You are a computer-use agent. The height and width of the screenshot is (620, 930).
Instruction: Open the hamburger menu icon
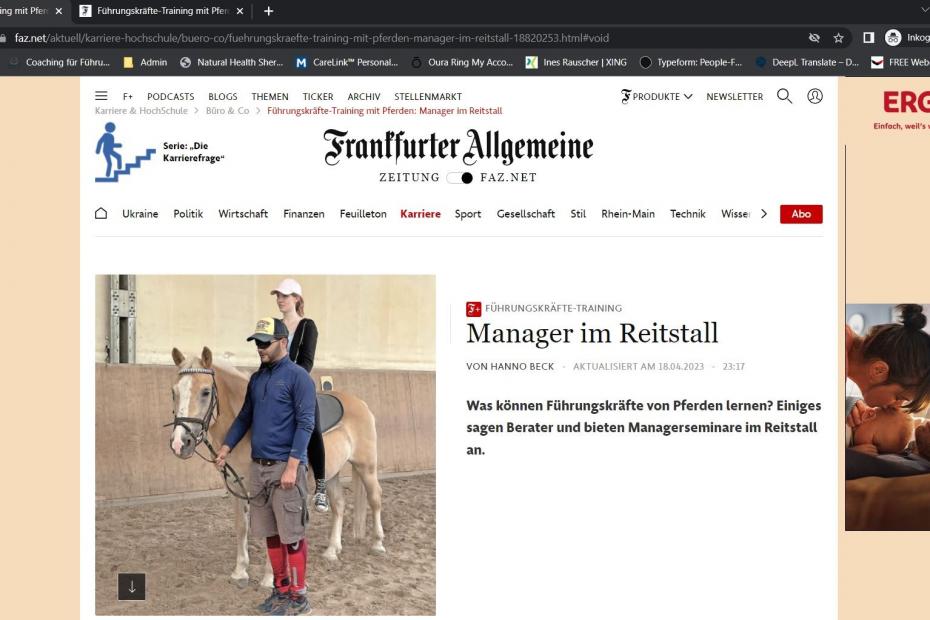tap(101, 96)
